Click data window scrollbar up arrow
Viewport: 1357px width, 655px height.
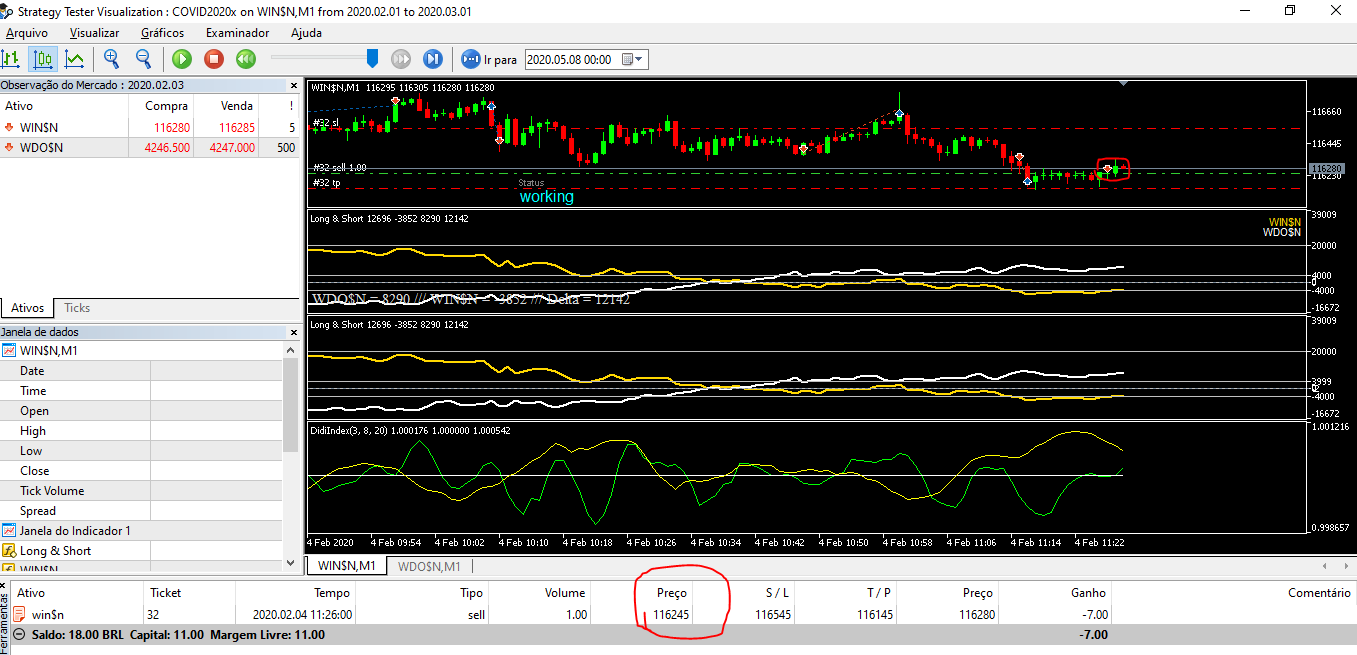[x=292, y=349]
